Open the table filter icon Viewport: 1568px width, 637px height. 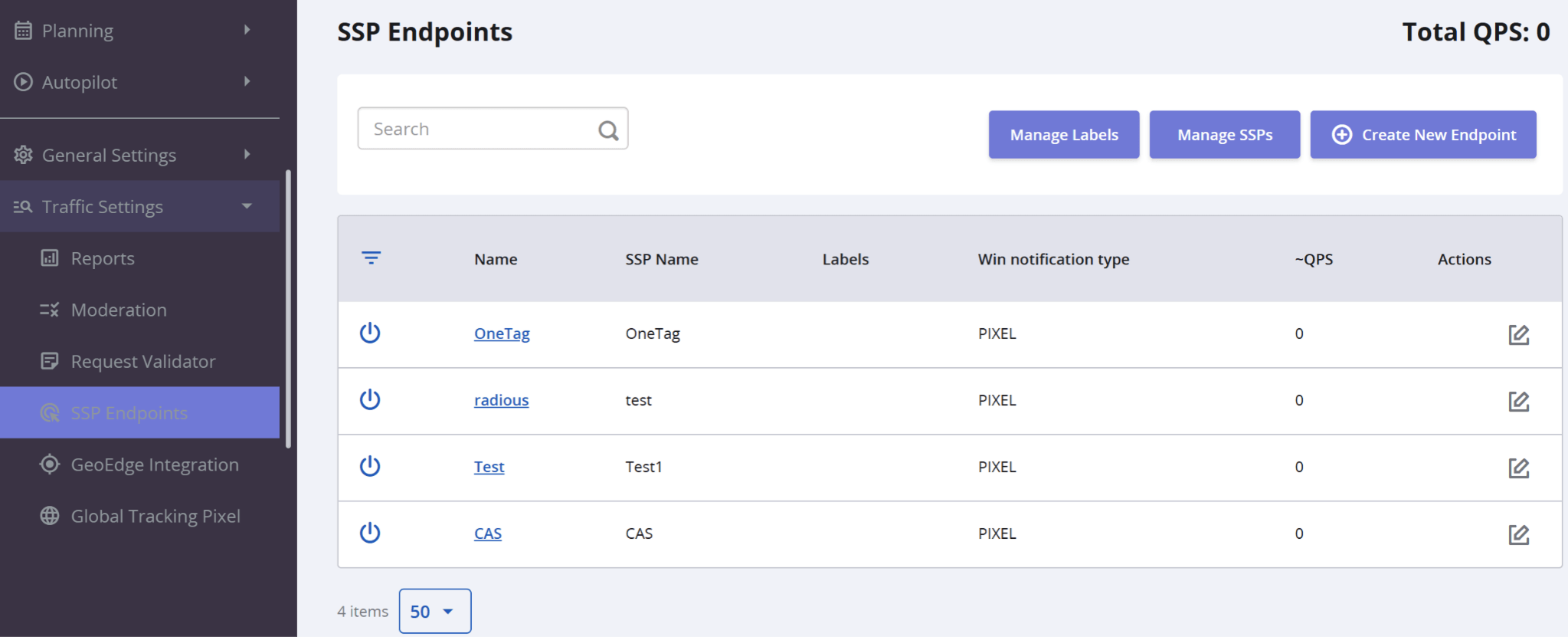coord(371,258)
